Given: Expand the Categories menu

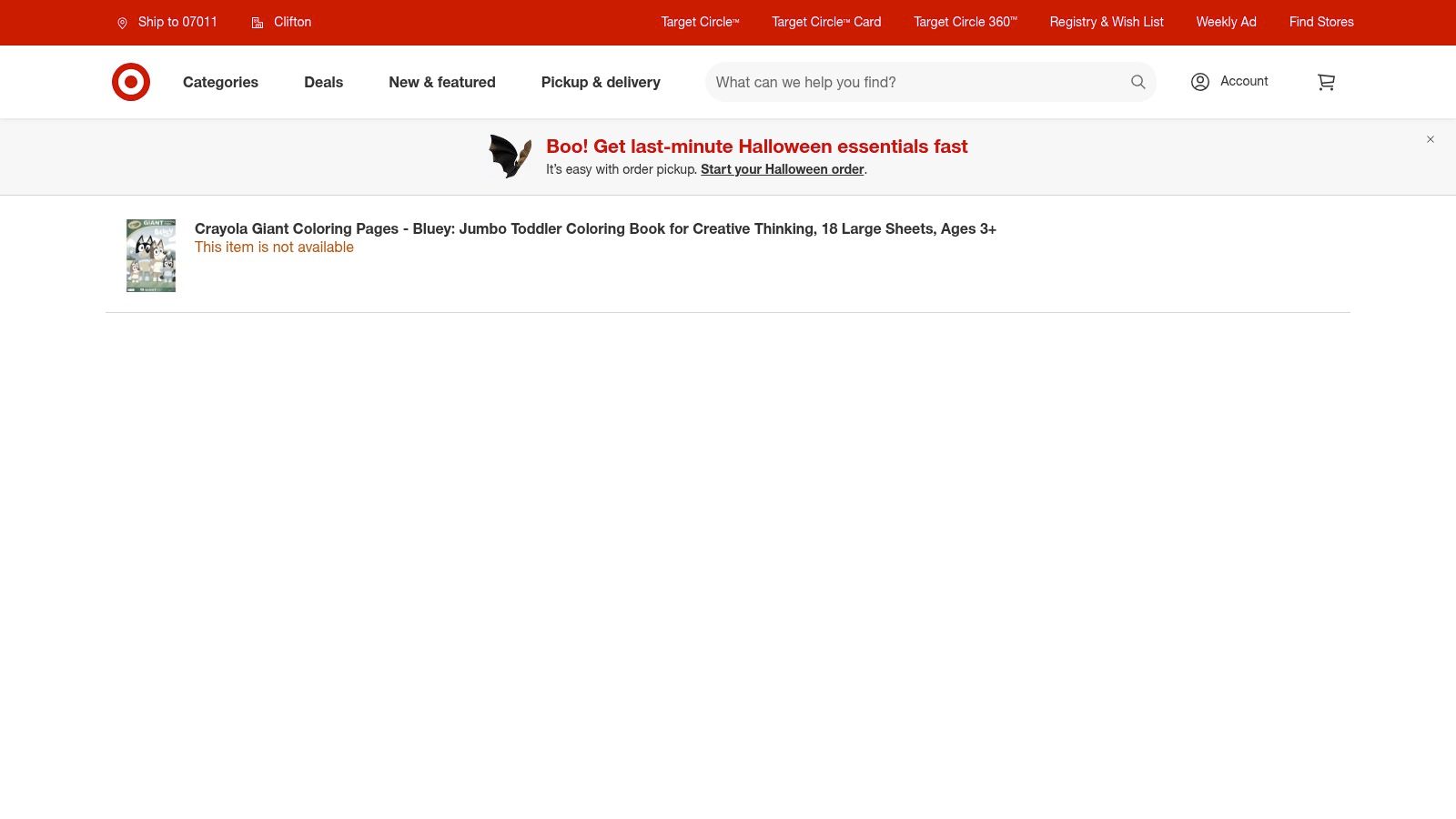Looking at the screenshot, I should pyautogui.click(x=220, y=82).
